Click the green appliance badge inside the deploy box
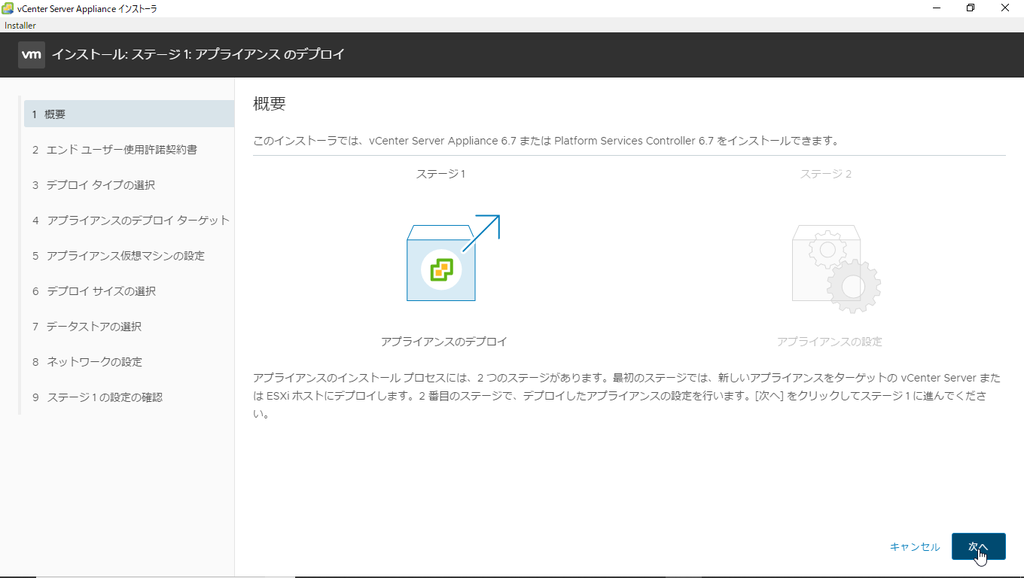Image resolution: width=1024 pixels, height=578 pixels. [x=441, y=269]
